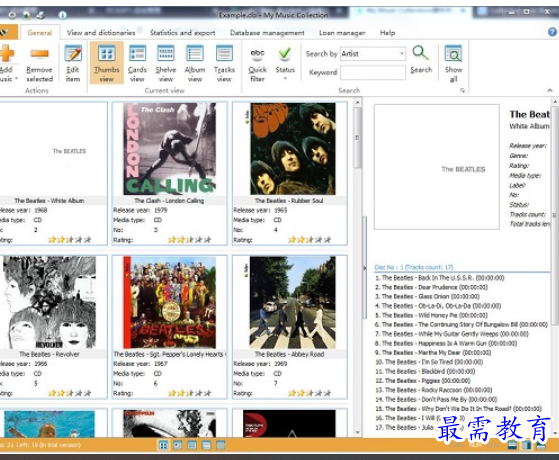Switch to Tracks view
The width and height of the screenshot is (559, 460).
click(224, 64)
